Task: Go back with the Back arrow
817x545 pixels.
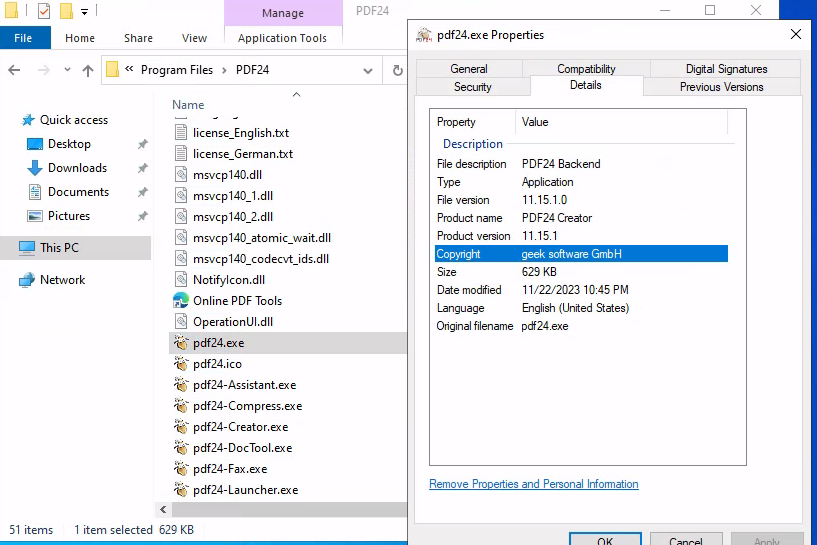Action: coord(14,70)
